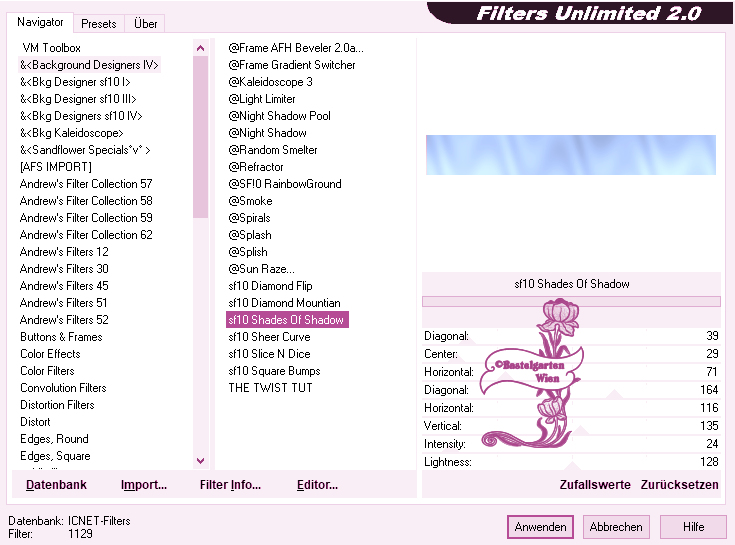Select Buttons & Frames category
Screen dimensions: 735x545
click(61, 337)
